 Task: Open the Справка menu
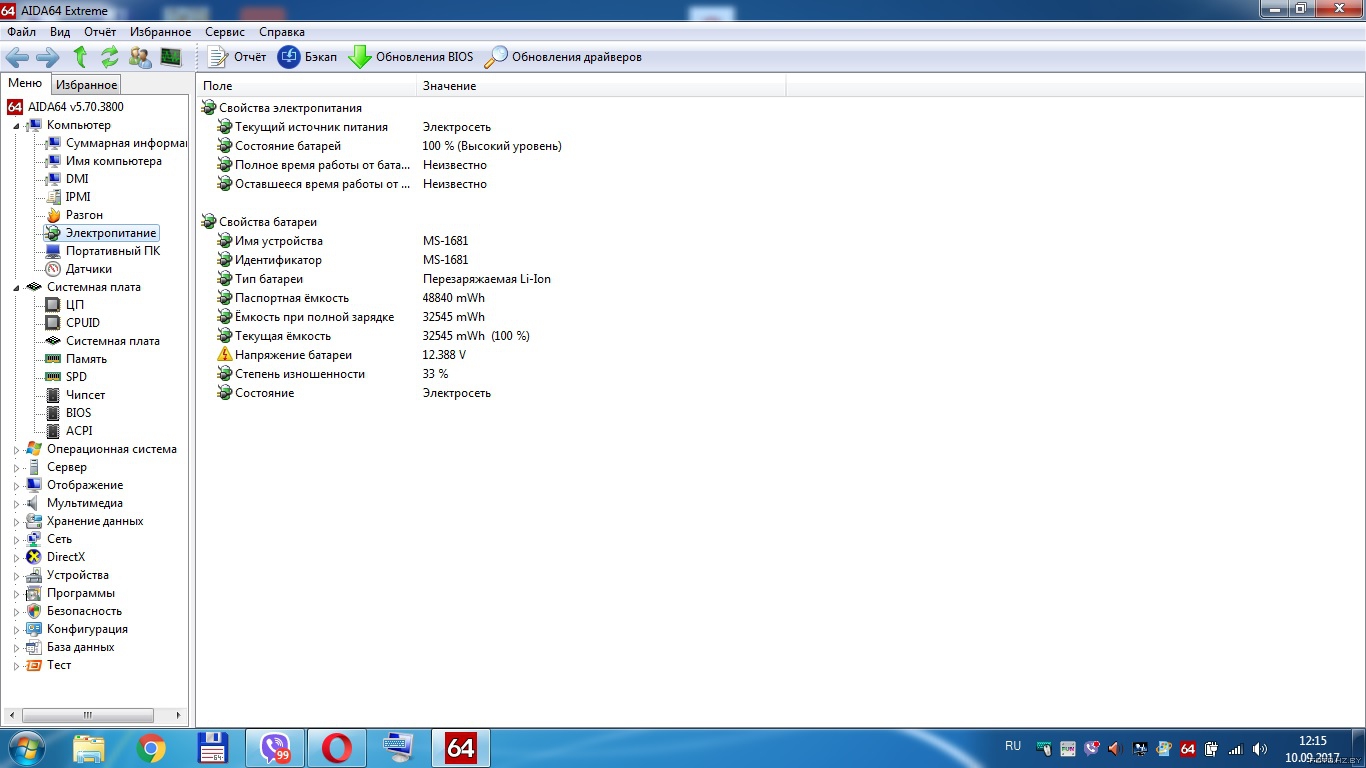coord(282,32)
